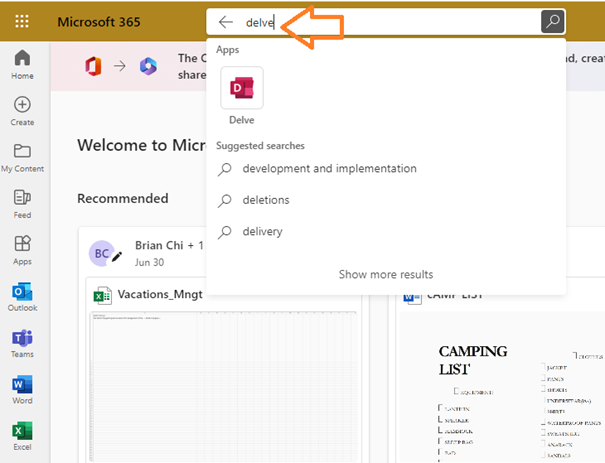The height and width of the screenshot is (463, 605).
Task: Open My Content folder icon
Action: (x=22, y=158)
